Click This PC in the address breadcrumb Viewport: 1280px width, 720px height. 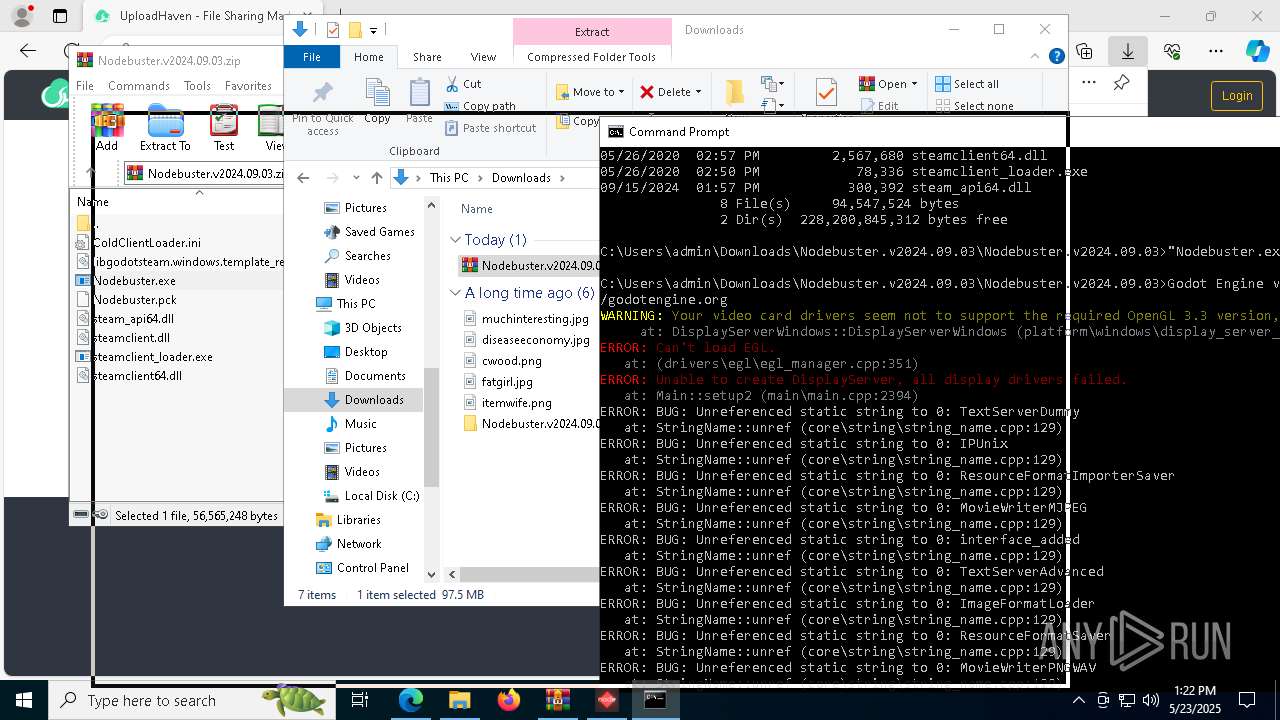(x=448, y=178)
